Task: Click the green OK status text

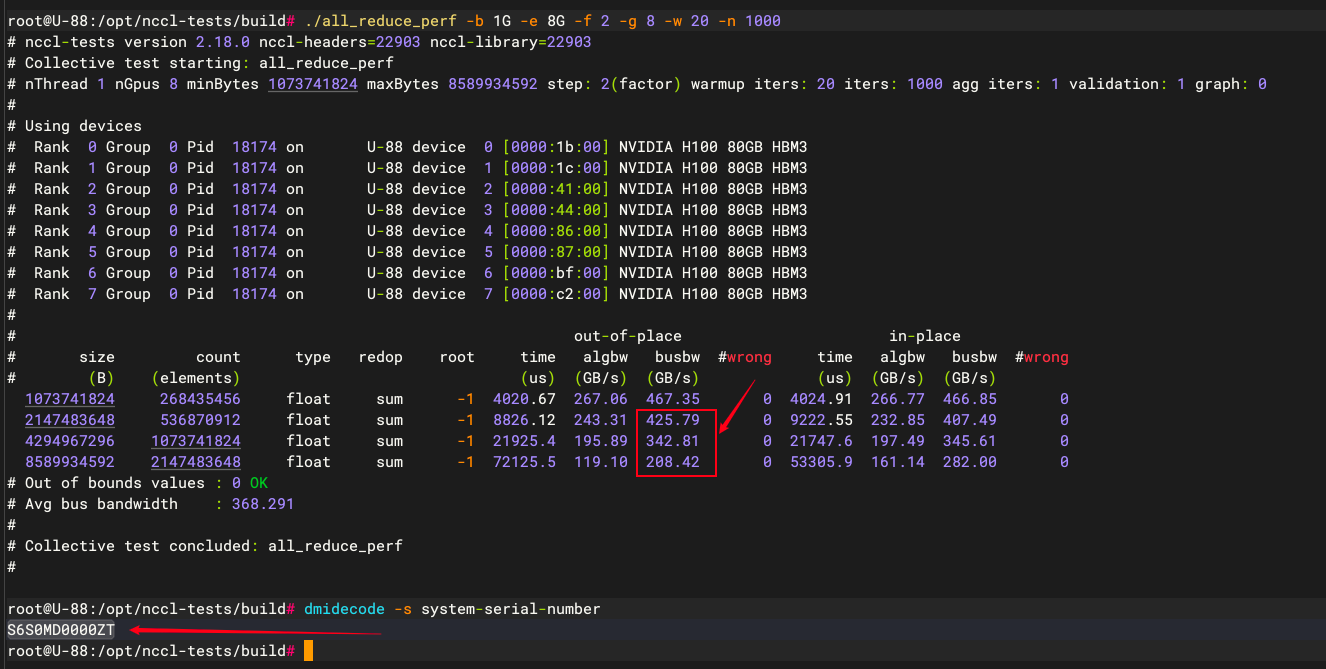Action: (258, 483)
